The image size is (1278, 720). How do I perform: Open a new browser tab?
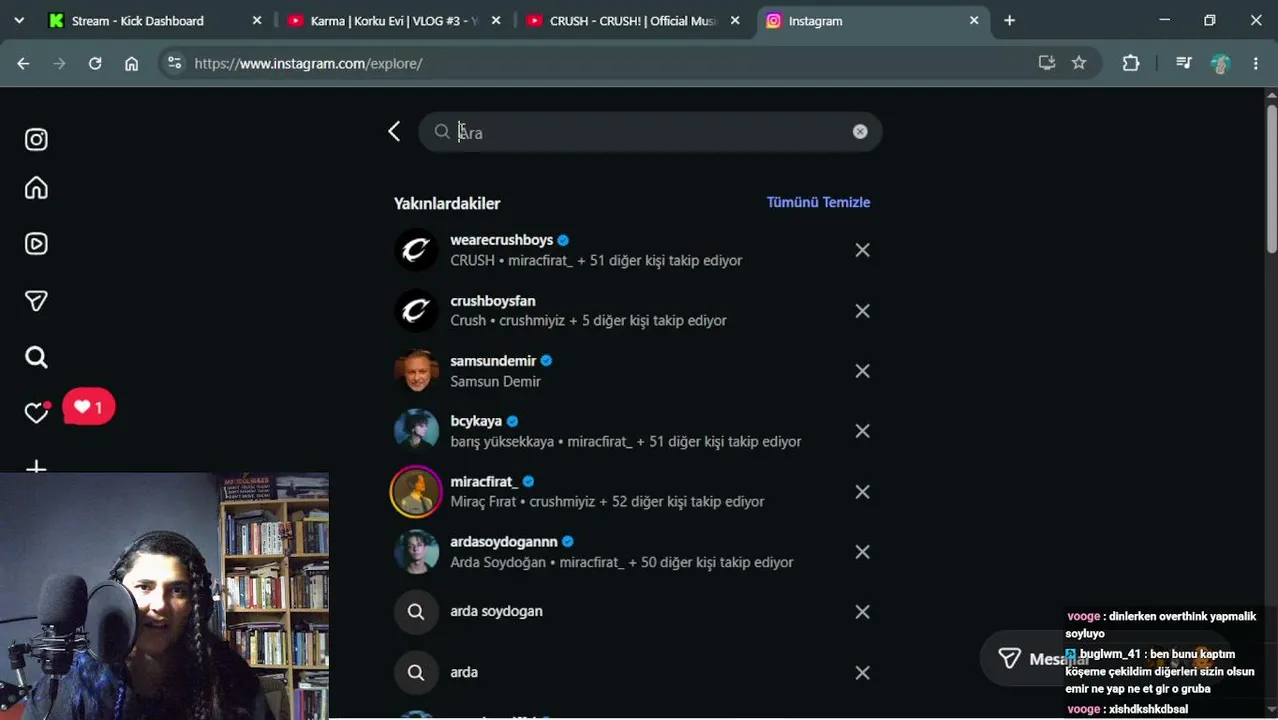(1009, 20)
